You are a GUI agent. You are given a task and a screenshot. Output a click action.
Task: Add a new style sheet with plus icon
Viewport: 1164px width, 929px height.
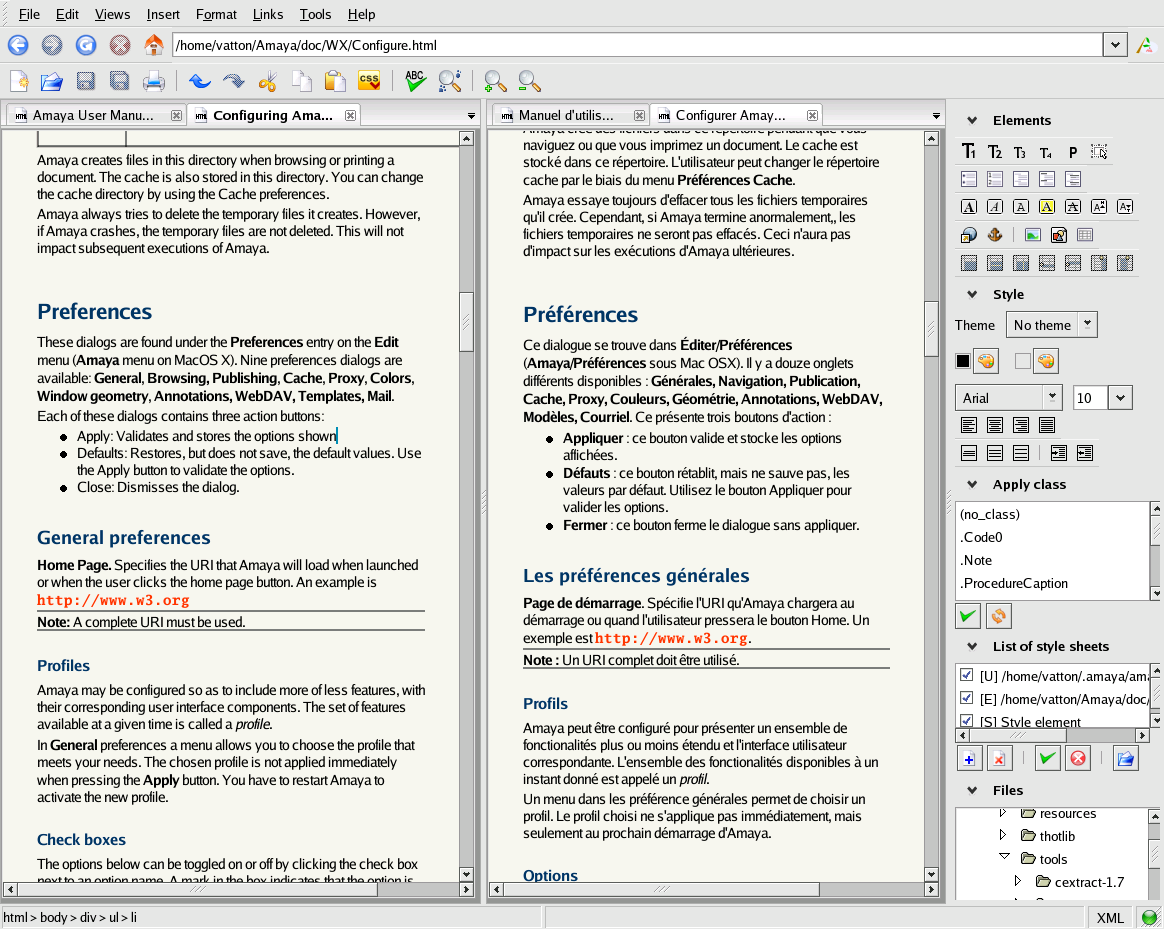tap(968, 759)
